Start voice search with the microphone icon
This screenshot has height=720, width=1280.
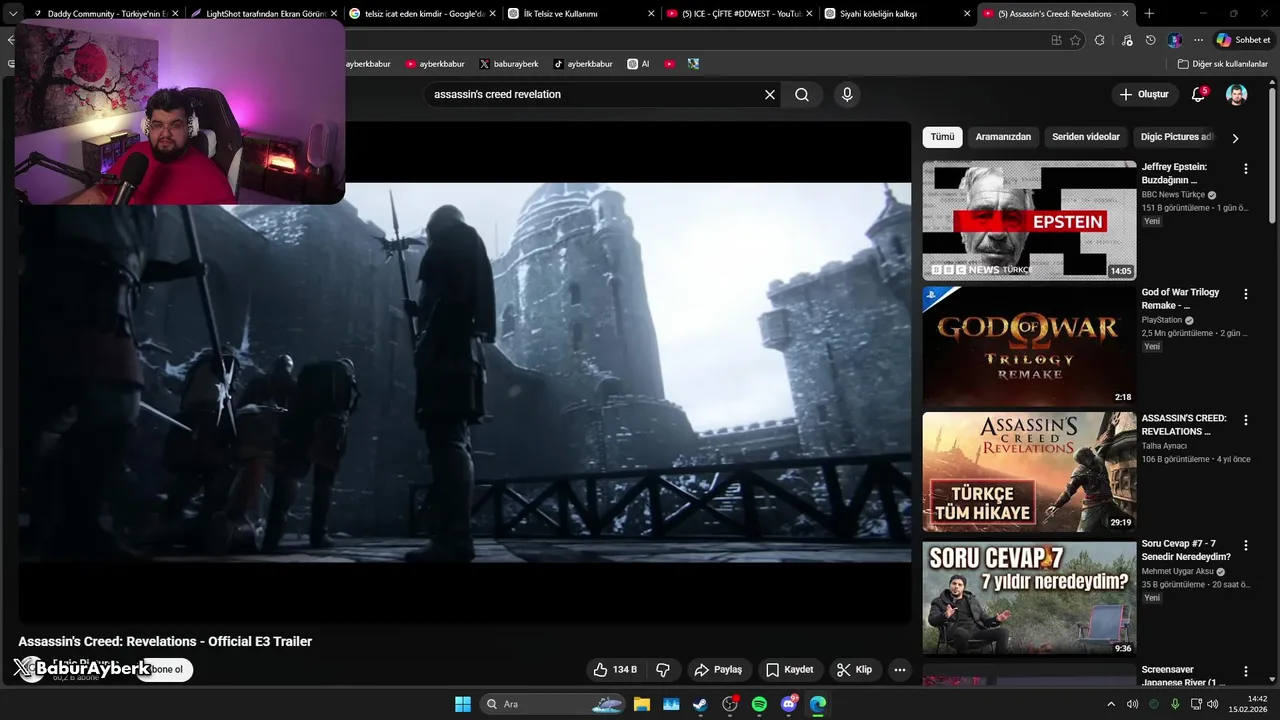(847, 95)
